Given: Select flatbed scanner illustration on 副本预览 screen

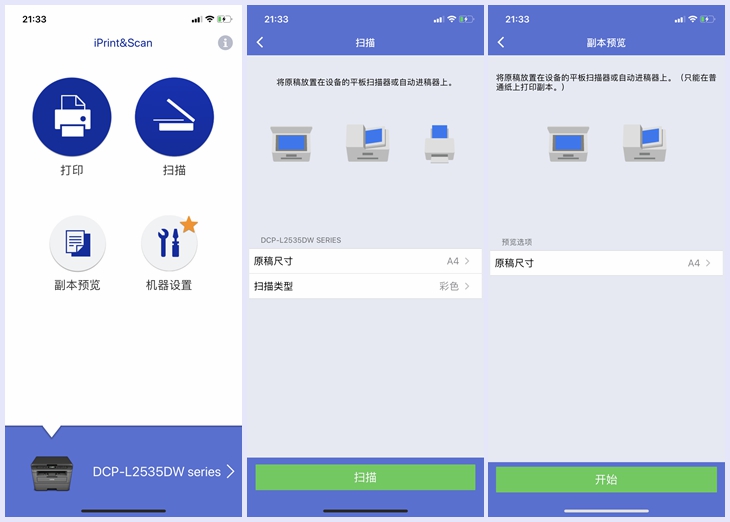Looking at the screenshot, I should click(x=568, y=143).
